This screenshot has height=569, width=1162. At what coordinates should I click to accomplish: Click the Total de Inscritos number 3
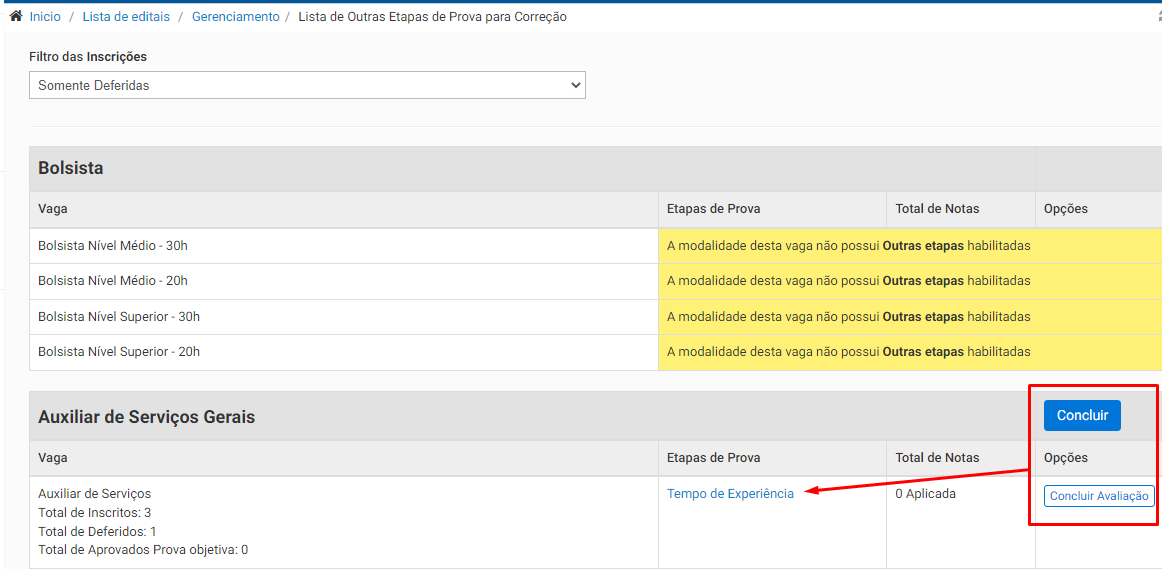pyautogui.click(x=148, y=513)
